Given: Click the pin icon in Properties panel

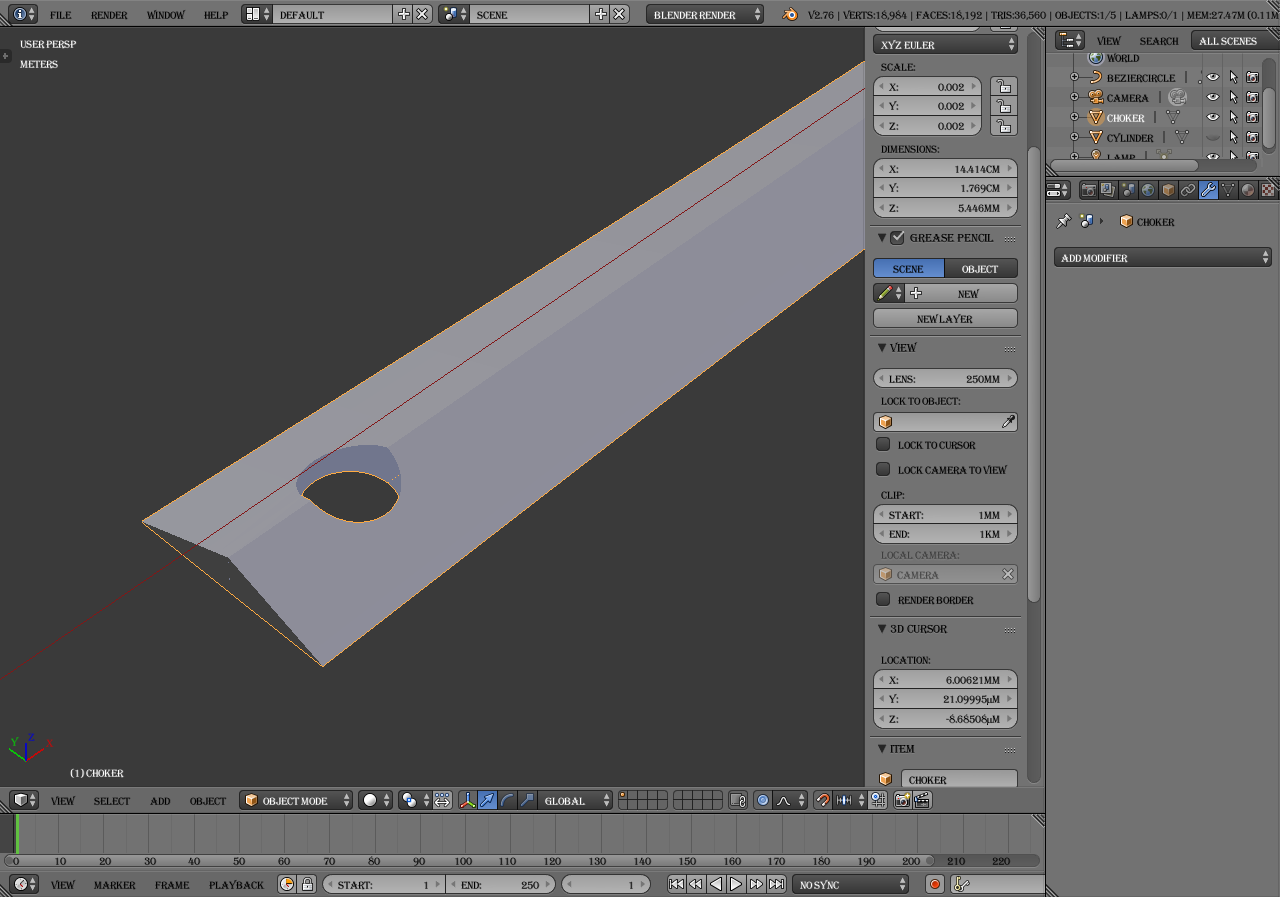Looking at the screenshot, I should (x=1064, y=221).
